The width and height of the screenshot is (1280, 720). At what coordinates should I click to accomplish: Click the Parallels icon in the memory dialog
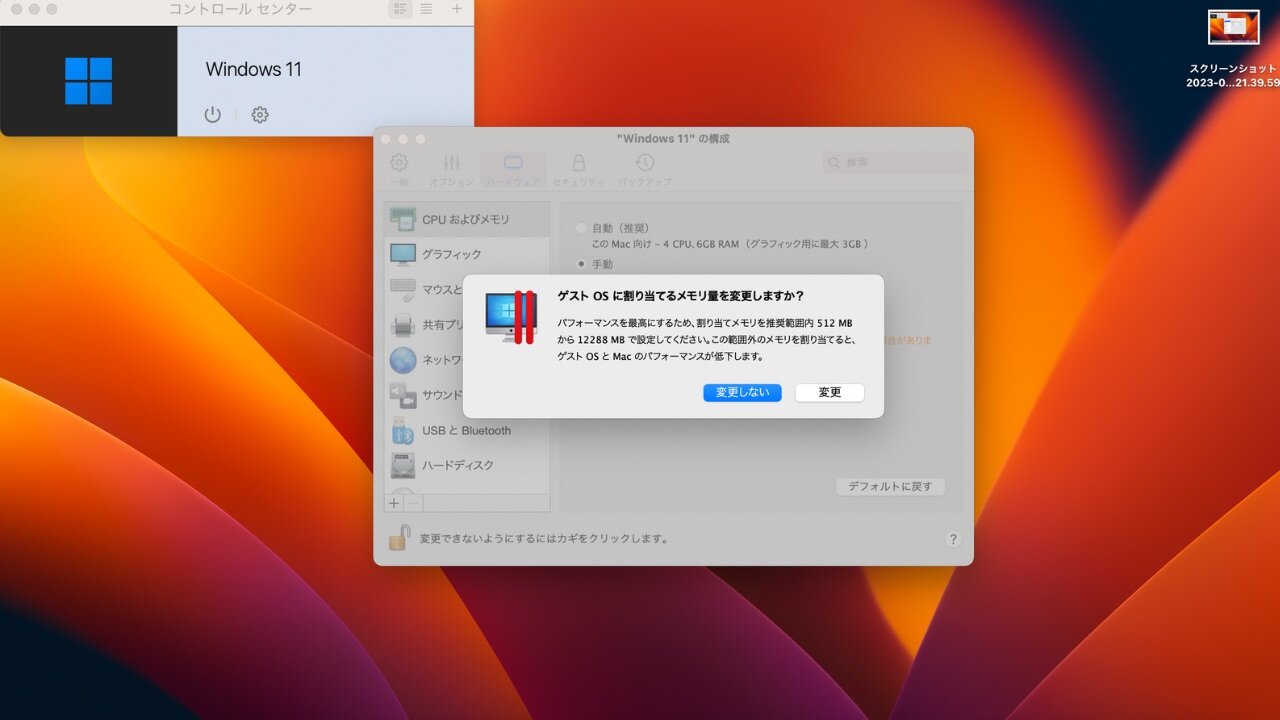[x=511, y=317]
